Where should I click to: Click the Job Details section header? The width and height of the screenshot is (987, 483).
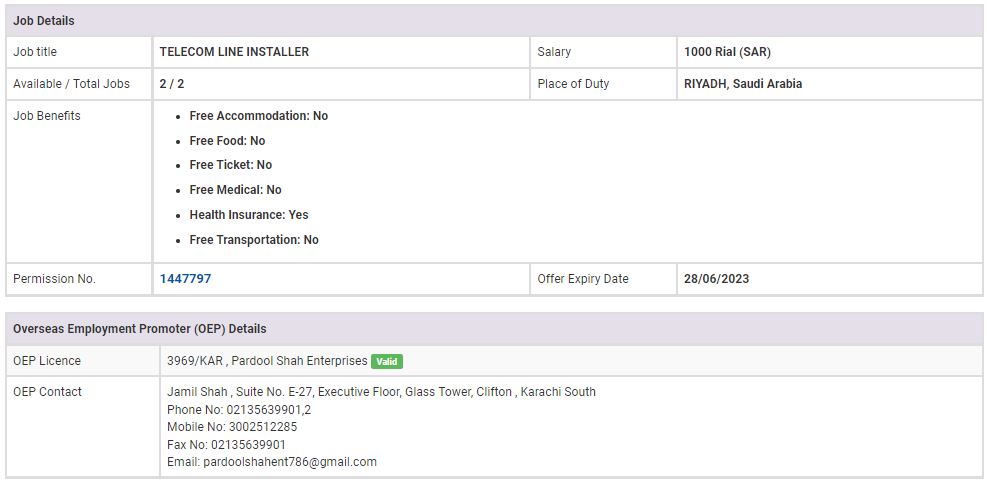pyautogui.click(x=44, y=21)
